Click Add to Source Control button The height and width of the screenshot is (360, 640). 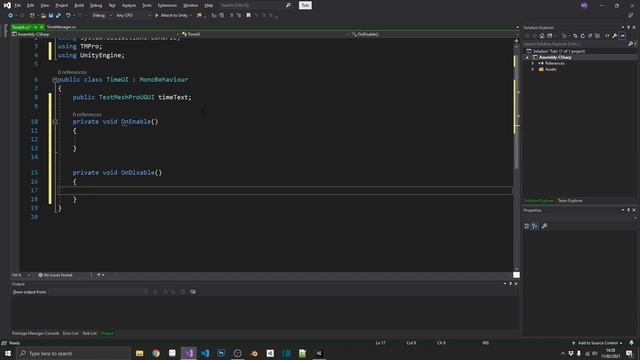(x=597, y=343)
